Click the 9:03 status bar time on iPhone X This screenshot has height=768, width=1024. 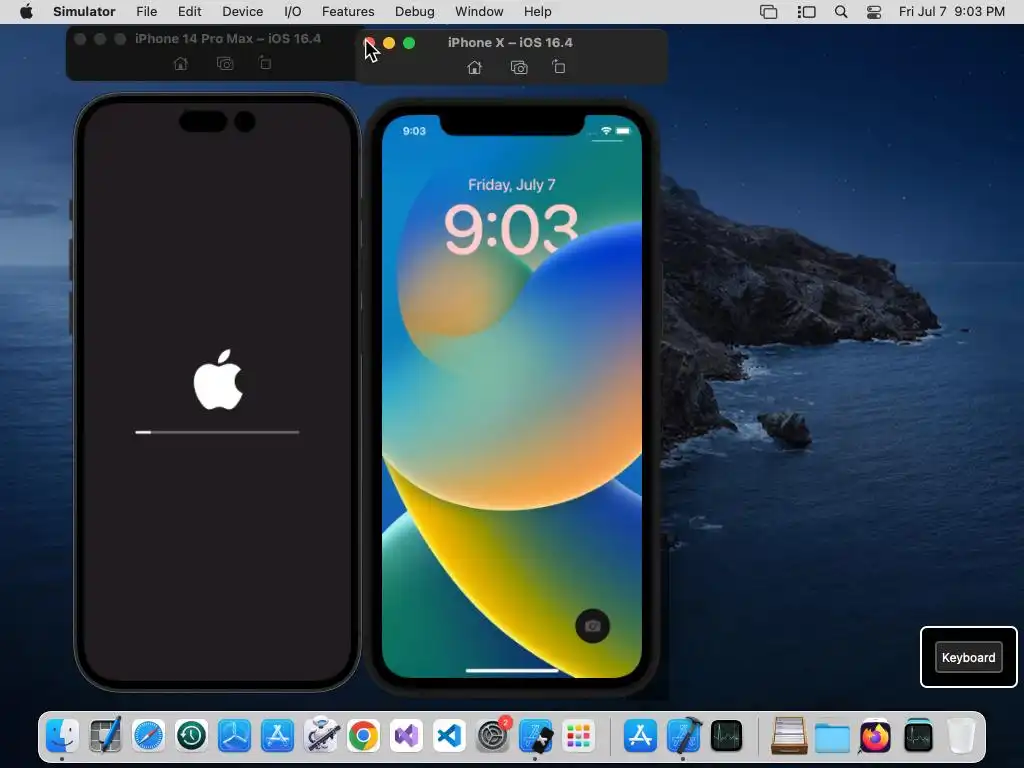click(414, 131)
